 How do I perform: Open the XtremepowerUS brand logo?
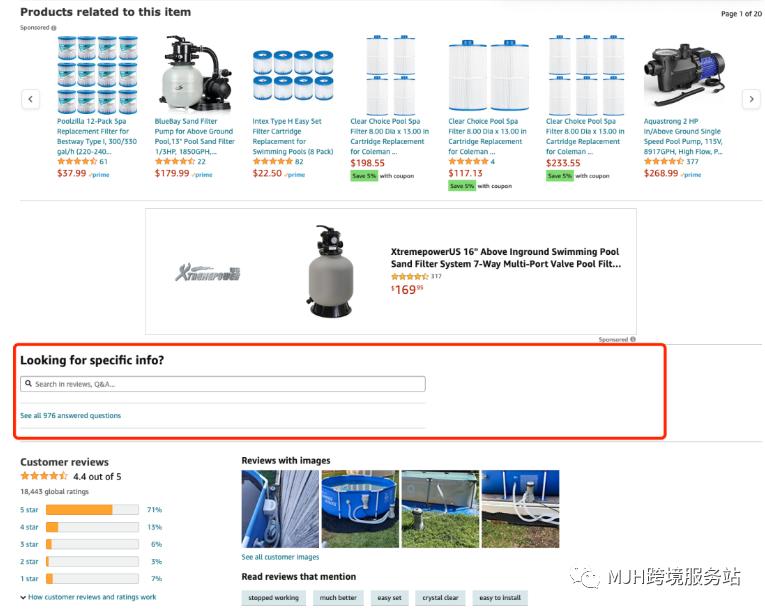208,272
